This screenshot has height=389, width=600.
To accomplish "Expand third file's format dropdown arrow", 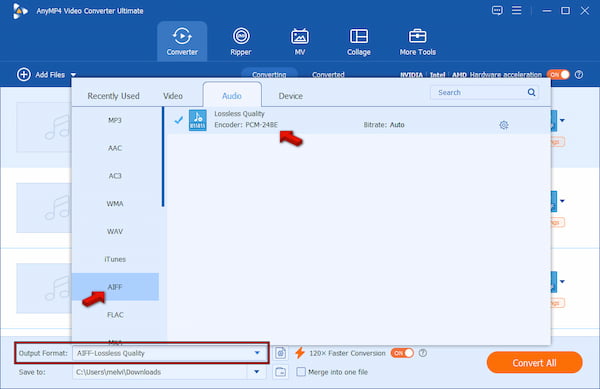I will click(562, 282).
